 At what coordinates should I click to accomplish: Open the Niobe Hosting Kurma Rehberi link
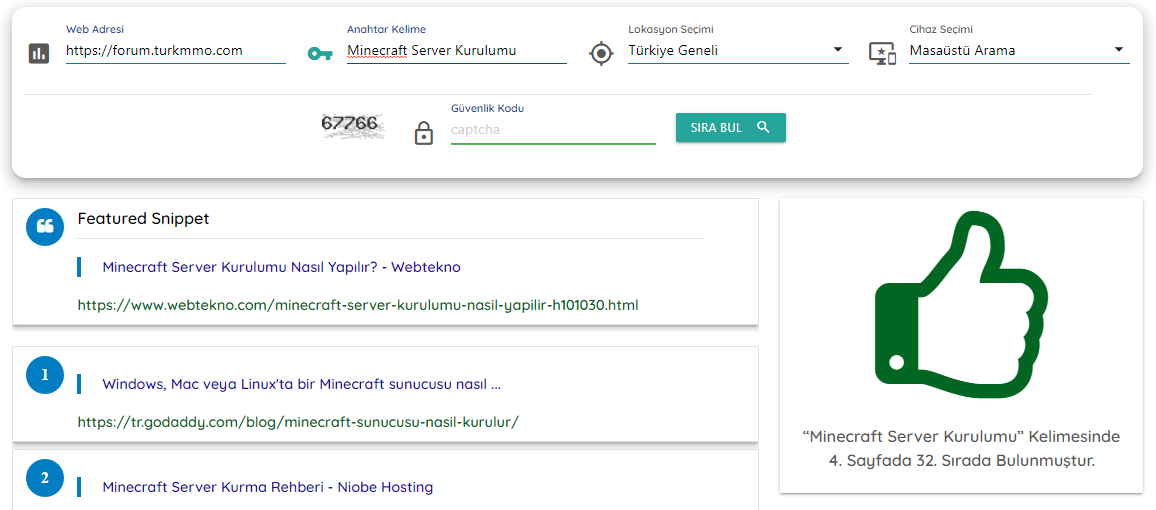pyautogui.click(x=268, y=487)
